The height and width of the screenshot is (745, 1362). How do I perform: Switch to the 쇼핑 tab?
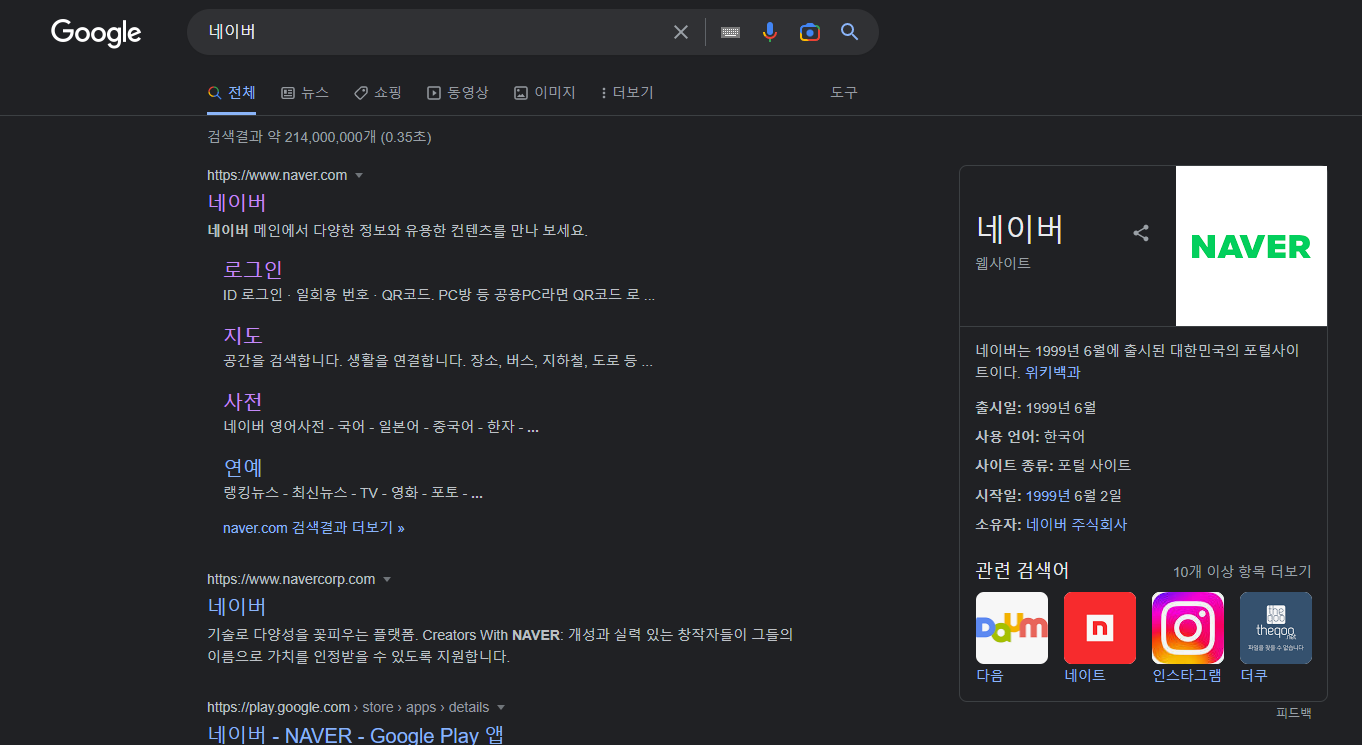378,93
